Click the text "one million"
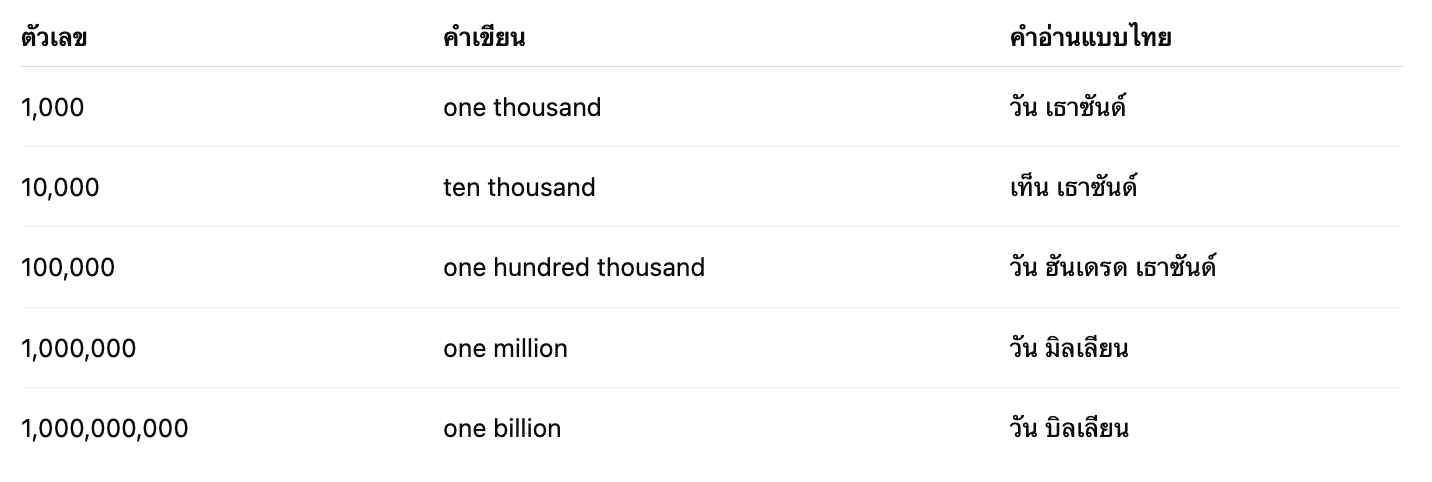The width and height of the screenshot is (1432, 482). pos(505,348)
